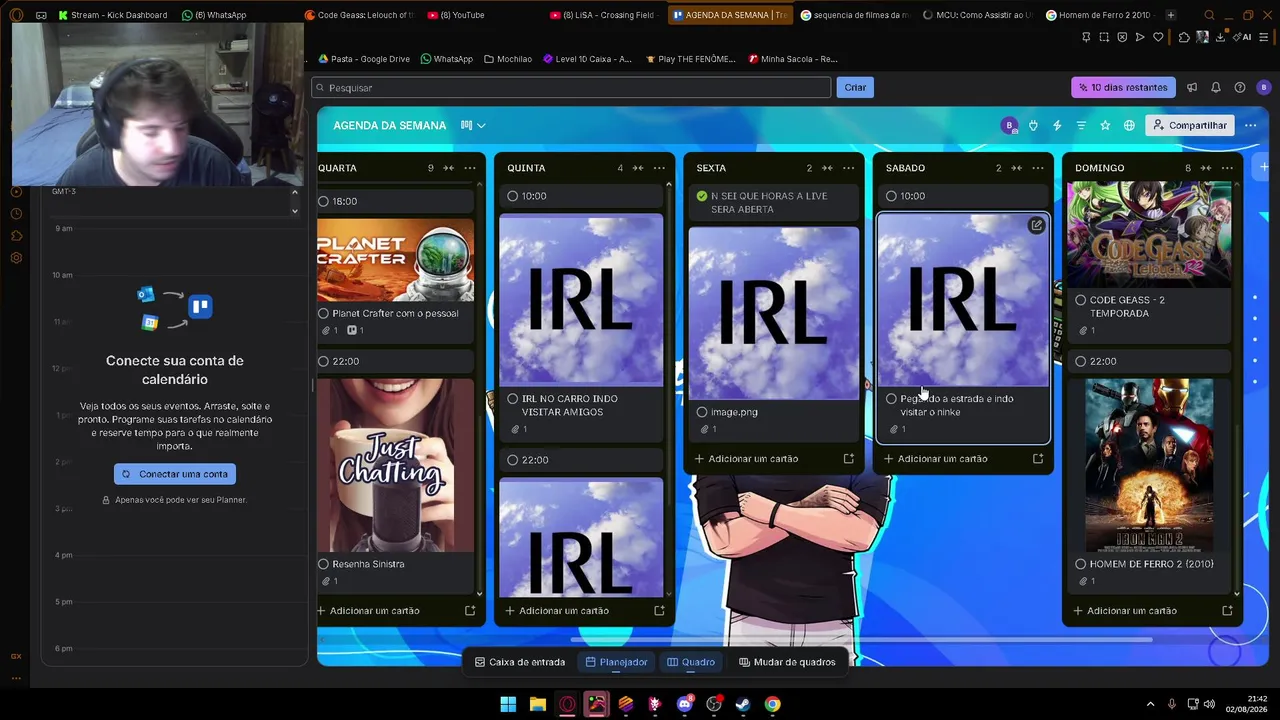Create card from template in SABADO list
1280x720 pixels.
[1038, 459]
